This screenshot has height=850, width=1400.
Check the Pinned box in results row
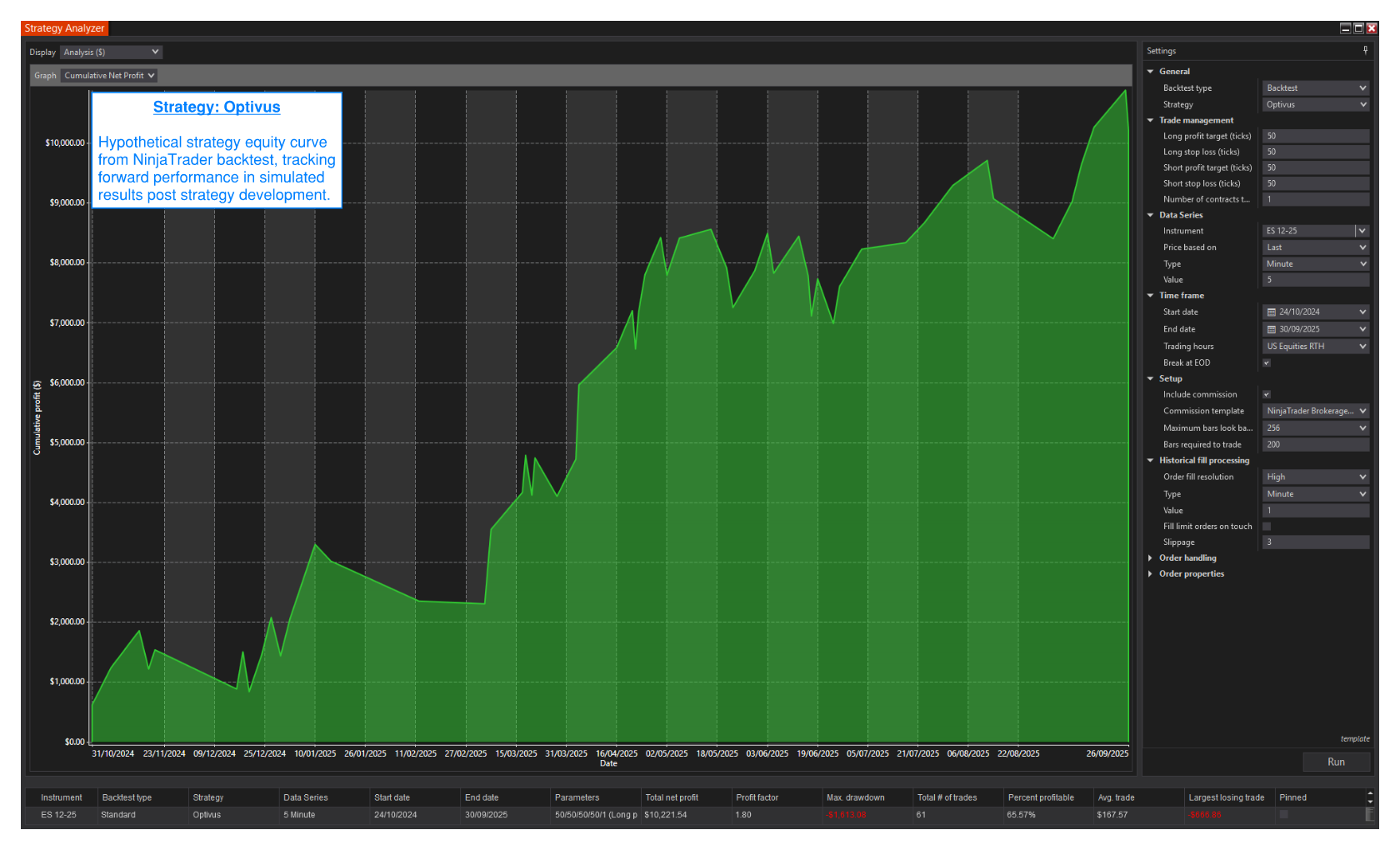click(1283, 814)
